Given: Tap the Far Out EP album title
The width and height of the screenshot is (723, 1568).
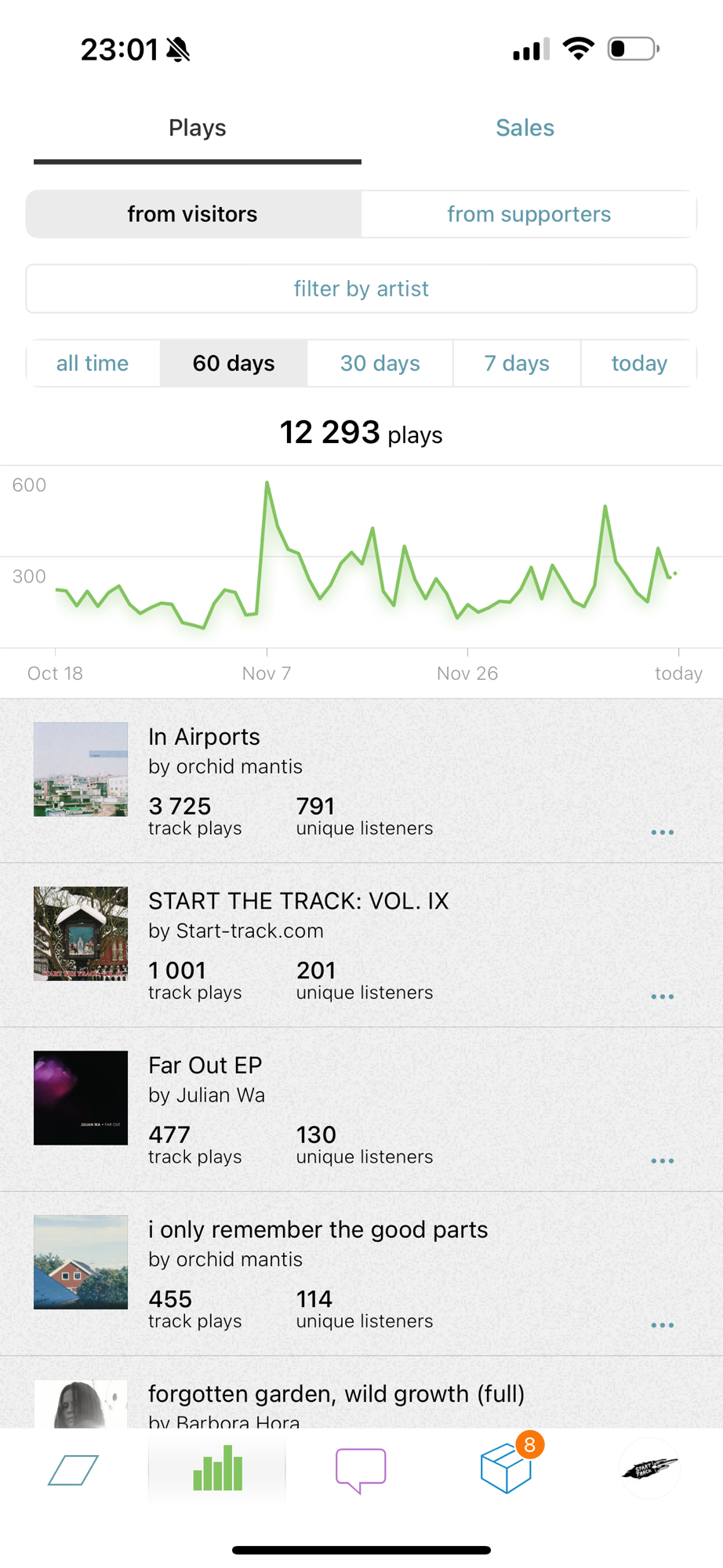Looking at the screenshot, I should click(x=205, y=1065).
